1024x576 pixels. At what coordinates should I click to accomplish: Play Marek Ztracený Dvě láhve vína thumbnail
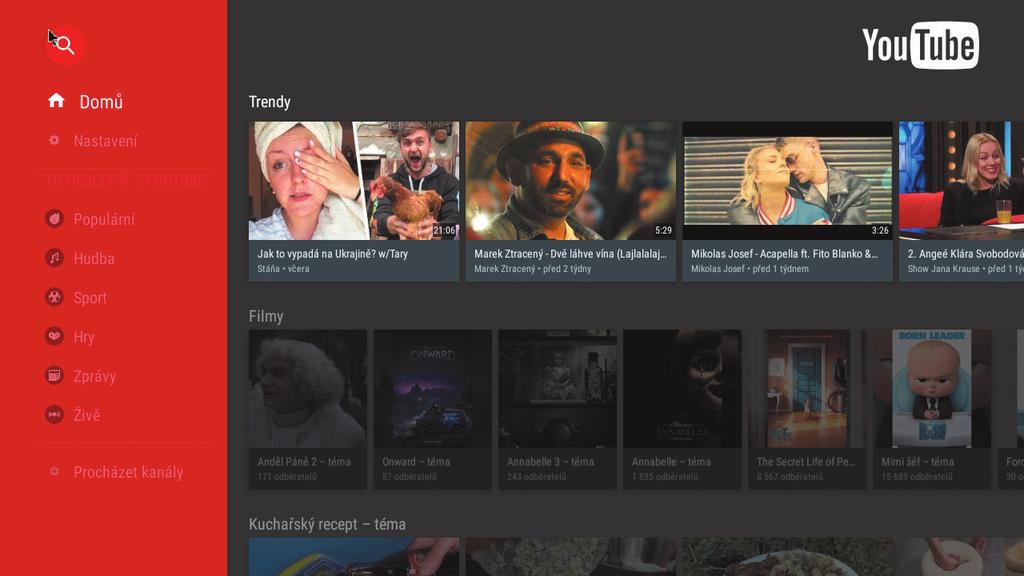(x=571, y=181)
